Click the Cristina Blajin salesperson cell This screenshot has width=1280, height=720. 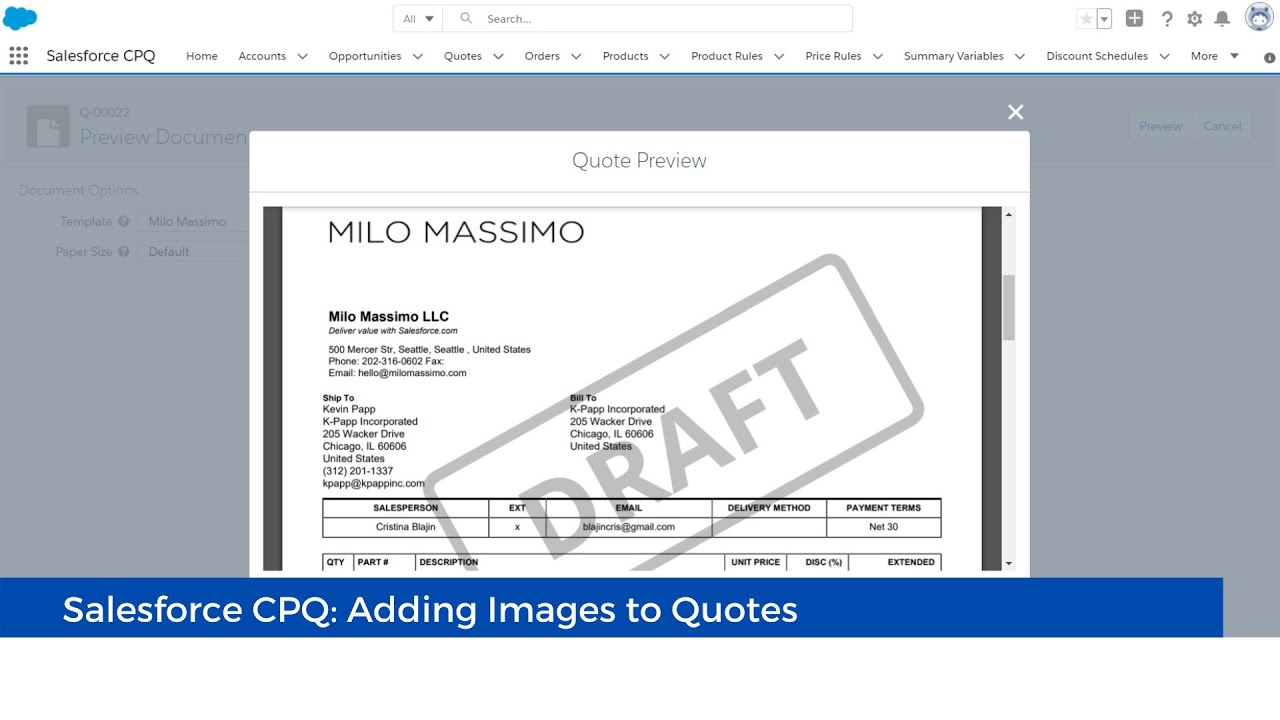click(x=405, y=527)
